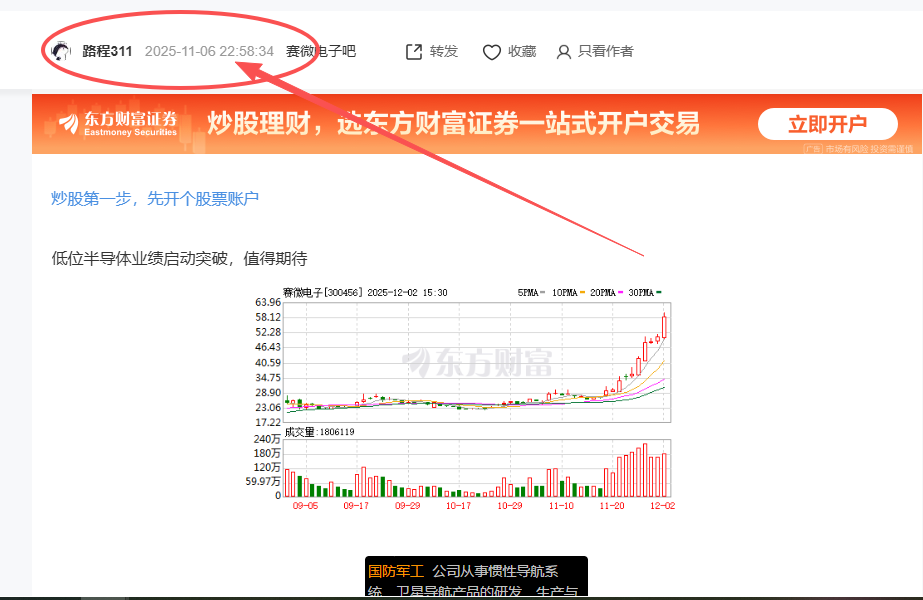Click the Eastmoney Securities logo in the banner
This screenshot has height=600, width=923.
pyautogui.click(x=118, y=124)
